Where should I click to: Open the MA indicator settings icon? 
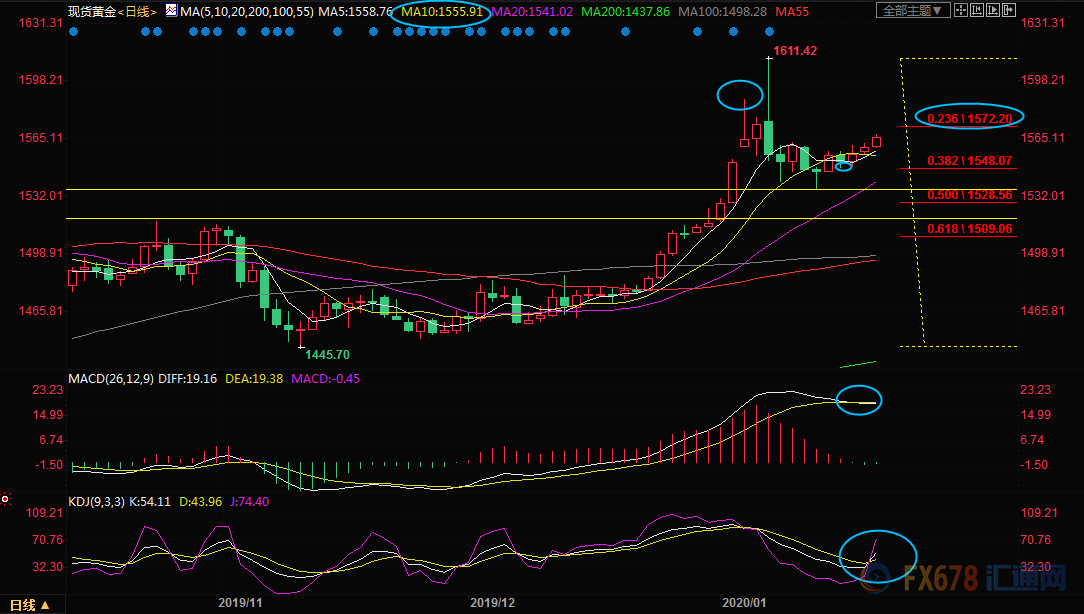coord(171,10)
